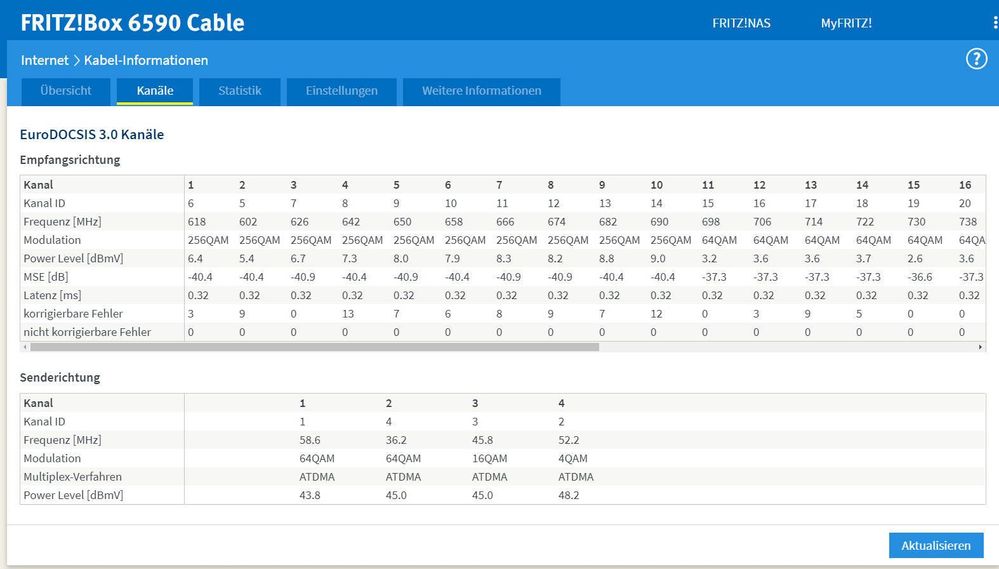Click the MSE value -36.6
Image resolution: width=999 pixels, height=569 pixels.
(920, 277)
